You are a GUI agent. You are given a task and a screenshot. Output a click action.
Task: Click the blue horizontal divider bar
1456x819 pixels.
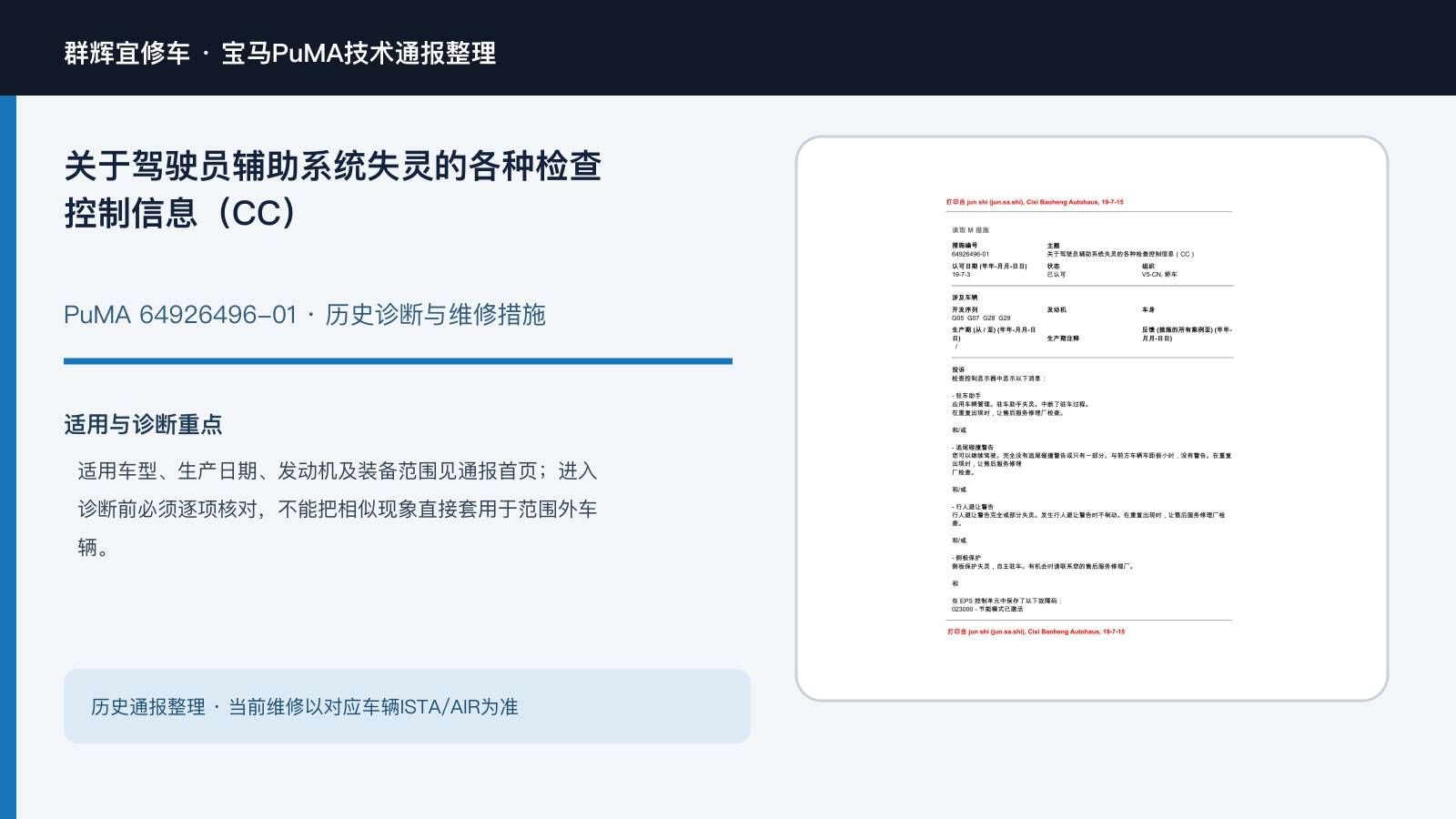pyautogui.click(x=398, y=361)
